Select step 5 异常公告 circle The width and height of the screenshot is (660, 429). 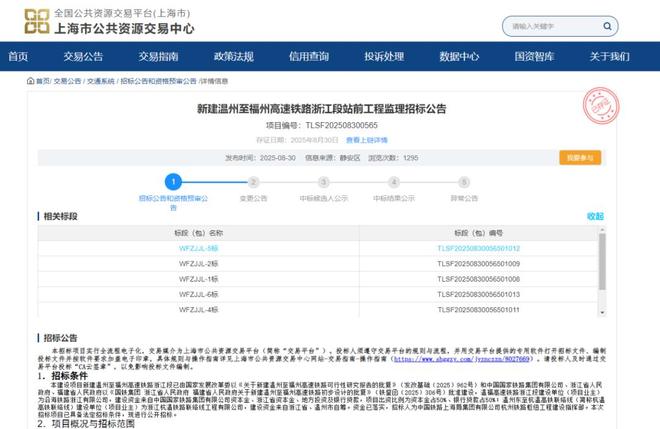tap(464, 182)
